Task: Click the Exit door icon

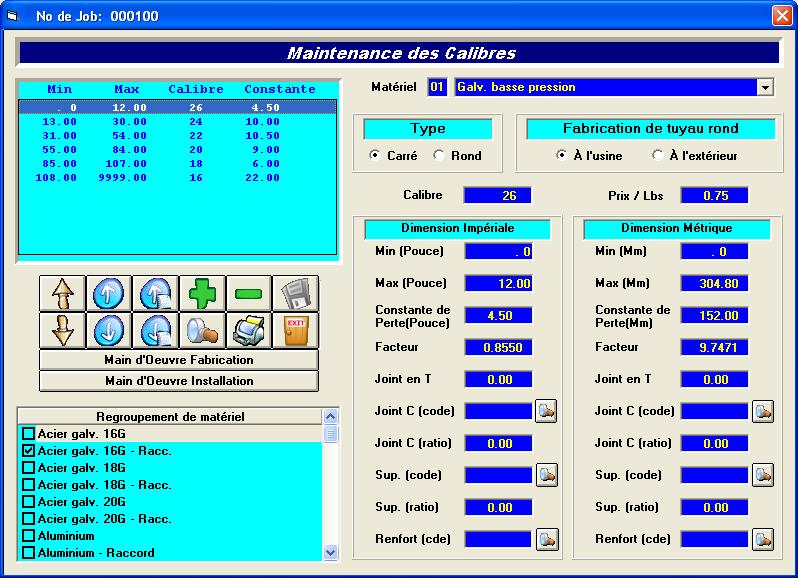Action: point(295,330)
